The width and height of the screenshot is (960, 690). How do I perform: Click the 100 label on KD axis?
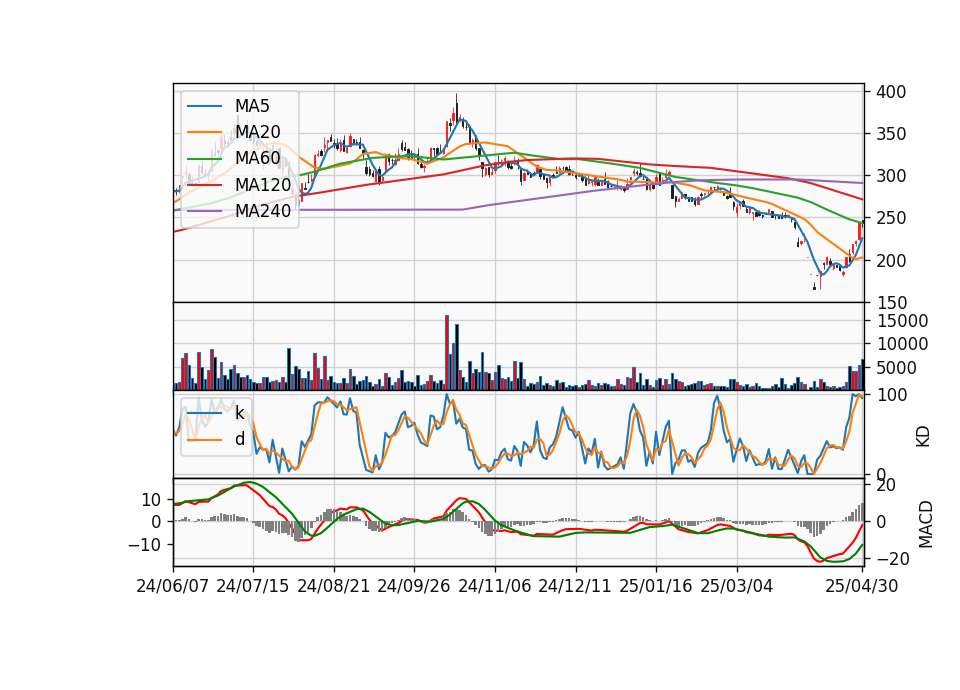[x=891, y=396]
